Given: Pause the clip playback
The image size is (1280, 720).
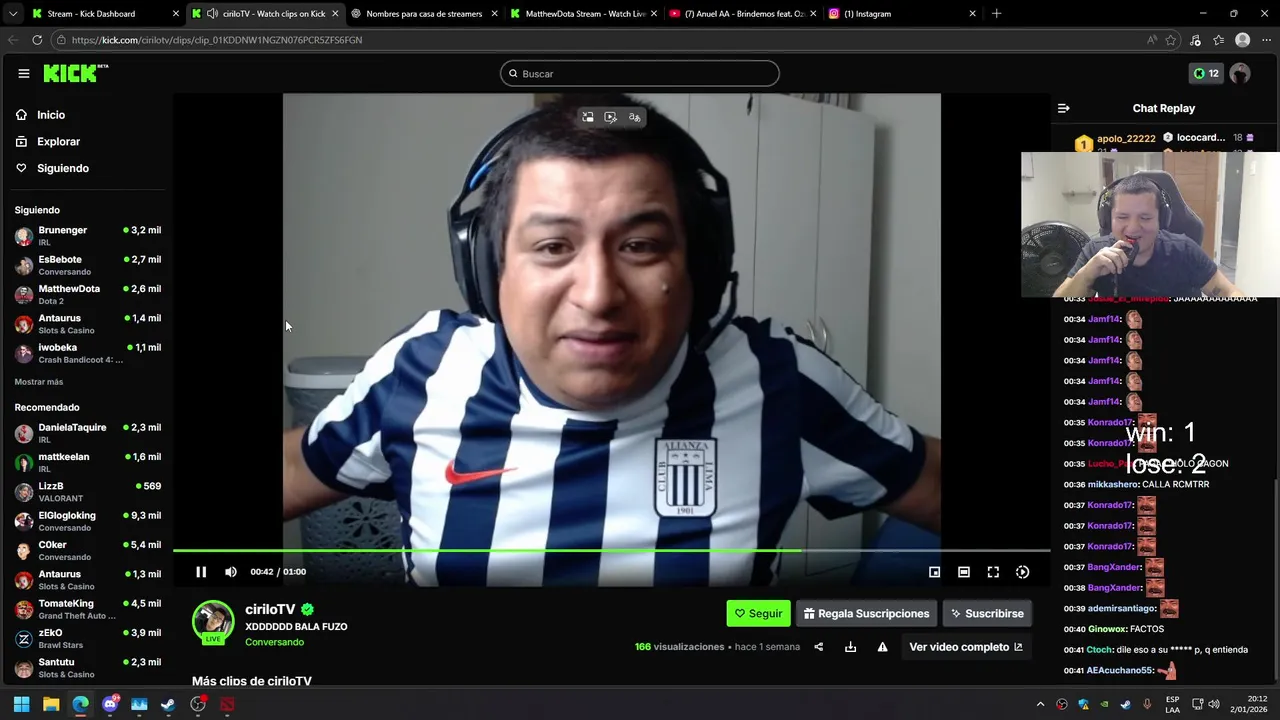Looking at the screenshot, I should point(201,572).
